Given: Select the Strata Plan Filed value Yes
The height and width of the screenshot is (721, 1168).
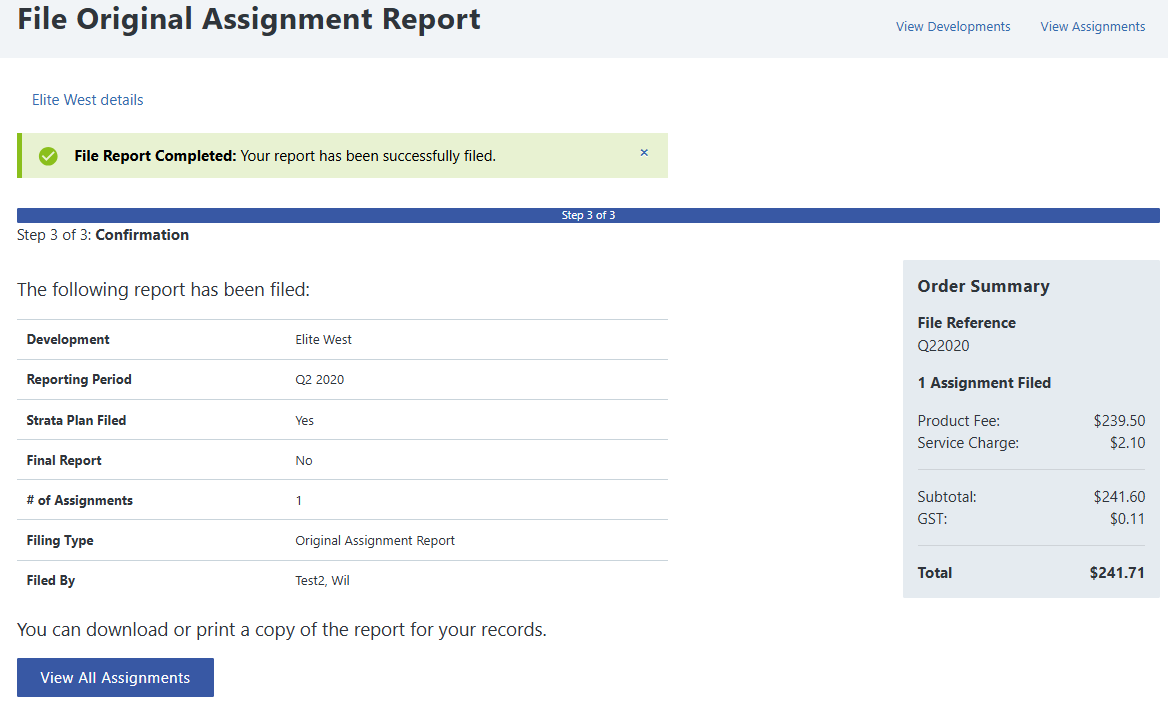Looking at the screenshot, I should pyautogui.click(x=304, y=421).
